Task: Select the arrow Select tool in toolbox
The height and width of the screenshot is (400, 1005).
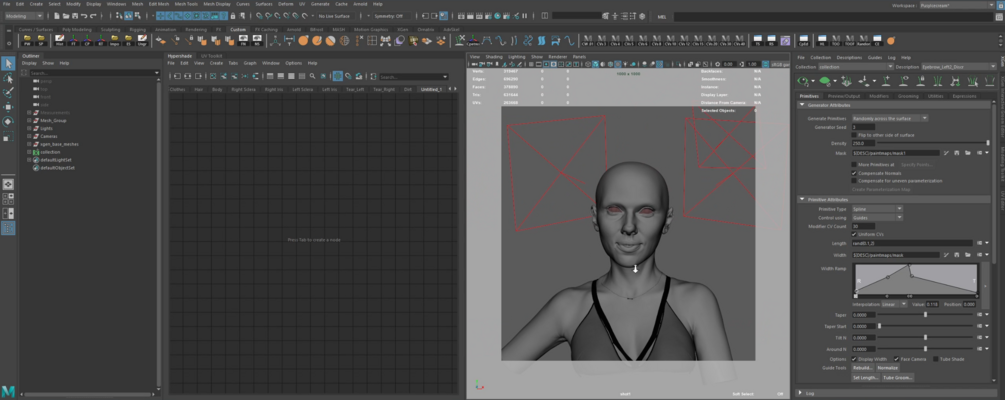Action: click(8, 63)
